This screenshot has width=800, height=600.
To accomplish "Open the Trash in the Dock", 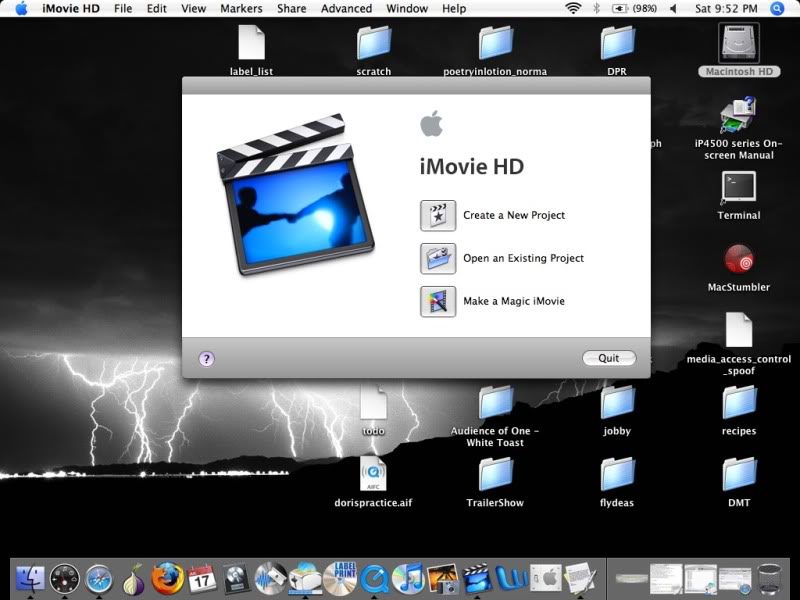I will point(769,579).
